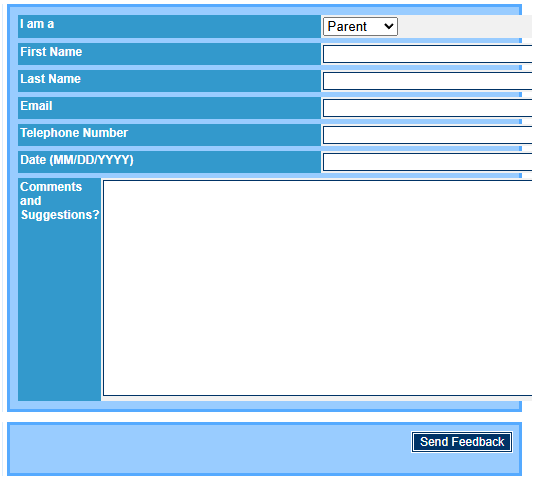Image resolution: width=544 pixels, height=485 pixels.
Task: Click the "First Name" label text
Action: coord(52,53)
